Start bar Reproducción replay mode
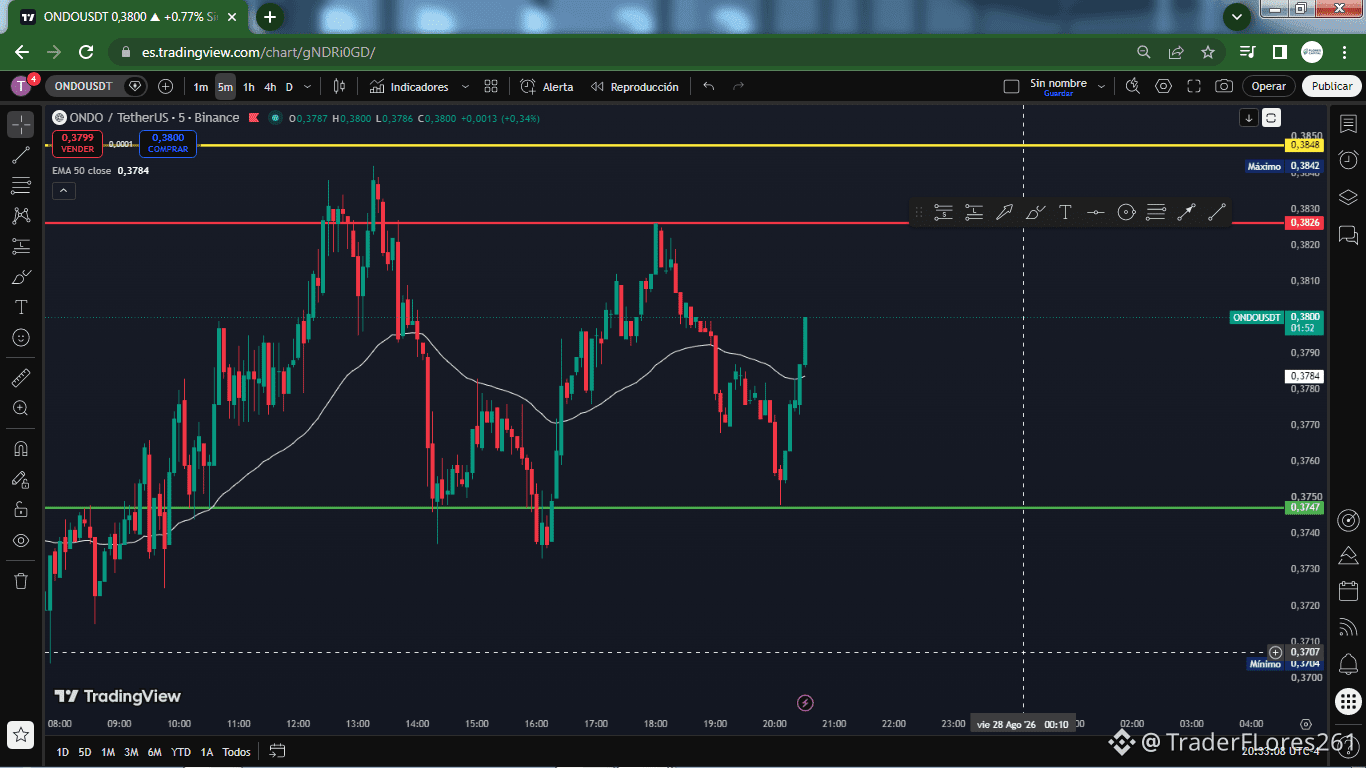Image resolution: width=1366 pixels, height=768 pixels. point(634,87)
